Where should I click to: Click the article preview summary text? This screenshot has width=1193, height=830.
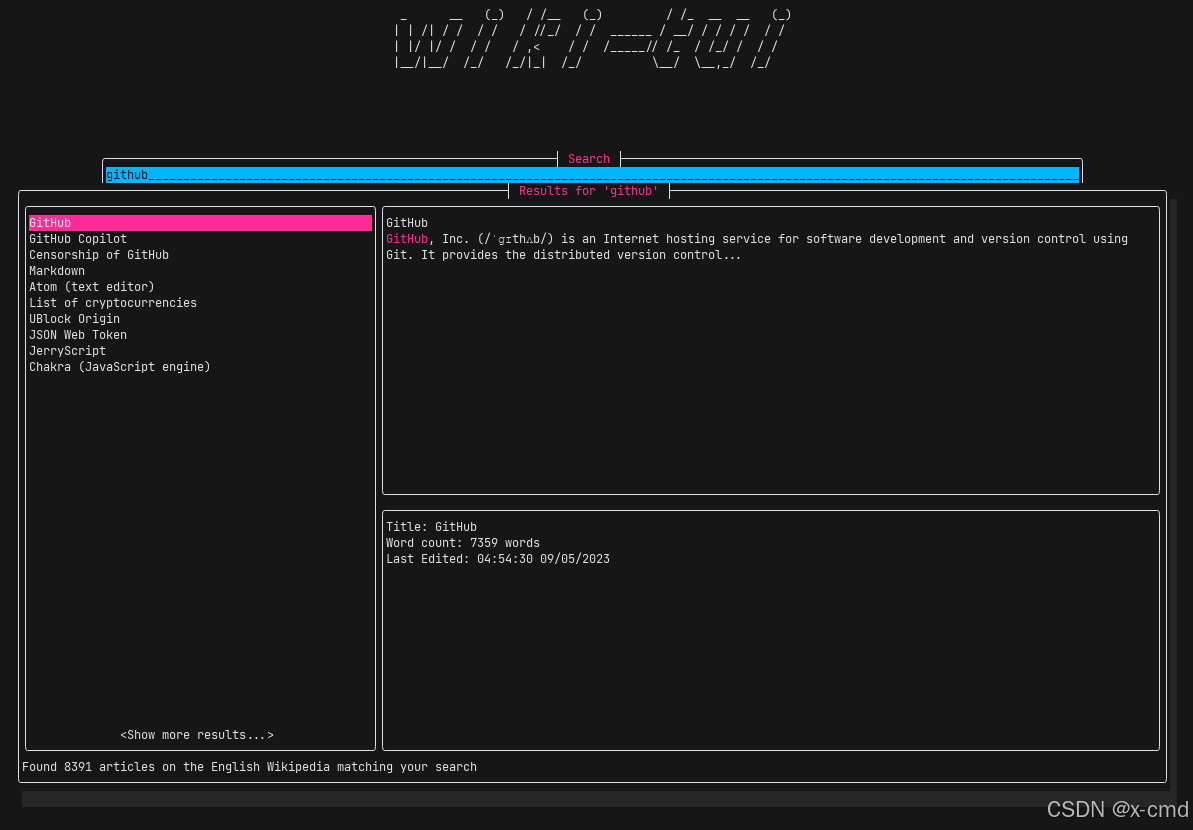(x=757, y=247)
